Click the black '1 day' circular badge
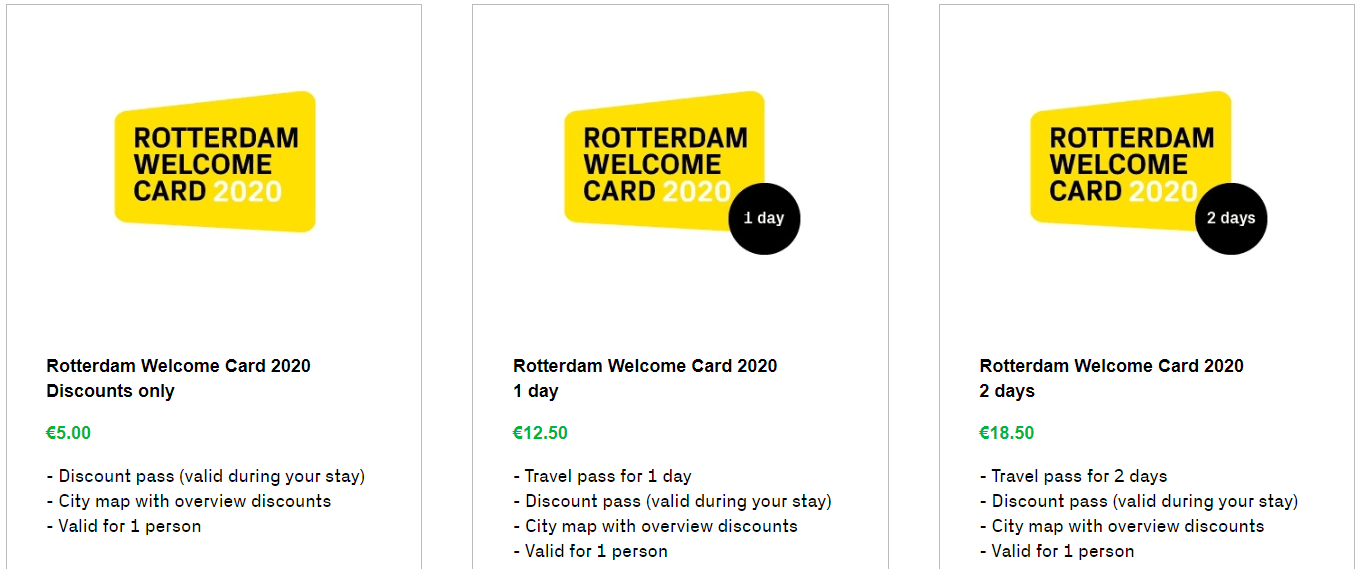 coord(764,218)
